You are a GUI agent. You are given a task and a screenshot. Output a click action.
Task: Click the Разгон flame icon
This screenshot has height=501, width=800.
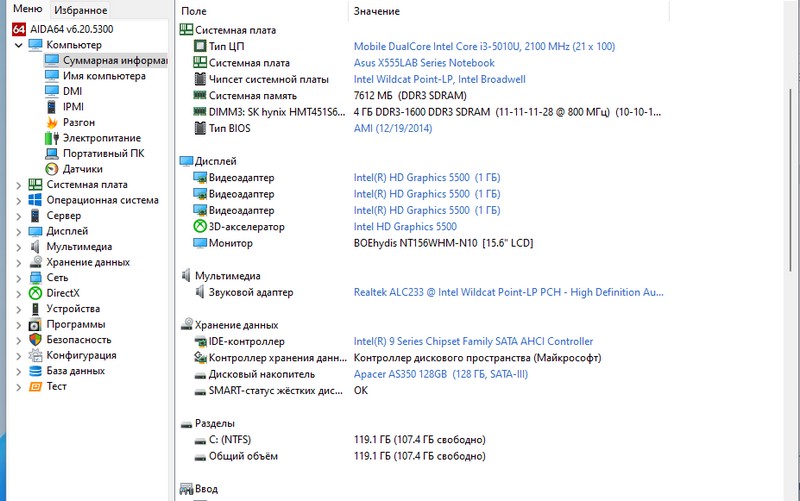52,122
